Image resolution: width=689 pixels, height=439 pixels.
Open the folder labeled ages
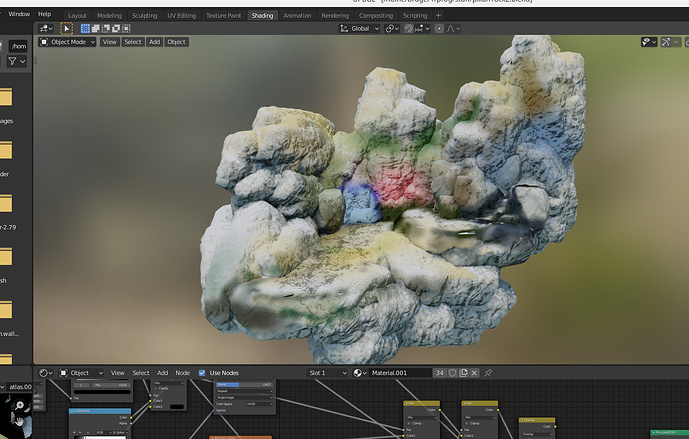6,98
